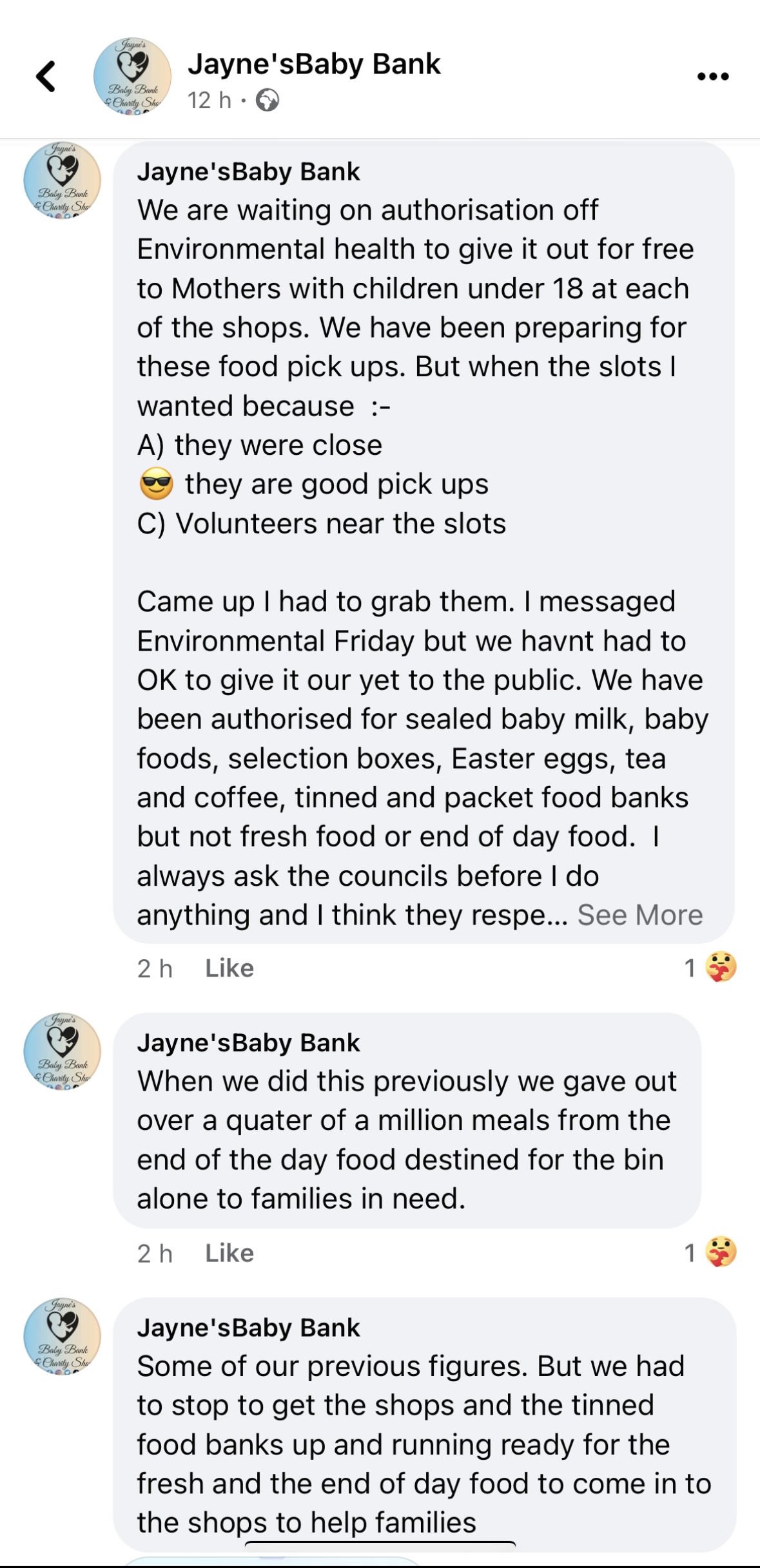The image size is (760, 1568).
Task: View care reaction on the authorisation comment
Action: click(x=720, y=968)
